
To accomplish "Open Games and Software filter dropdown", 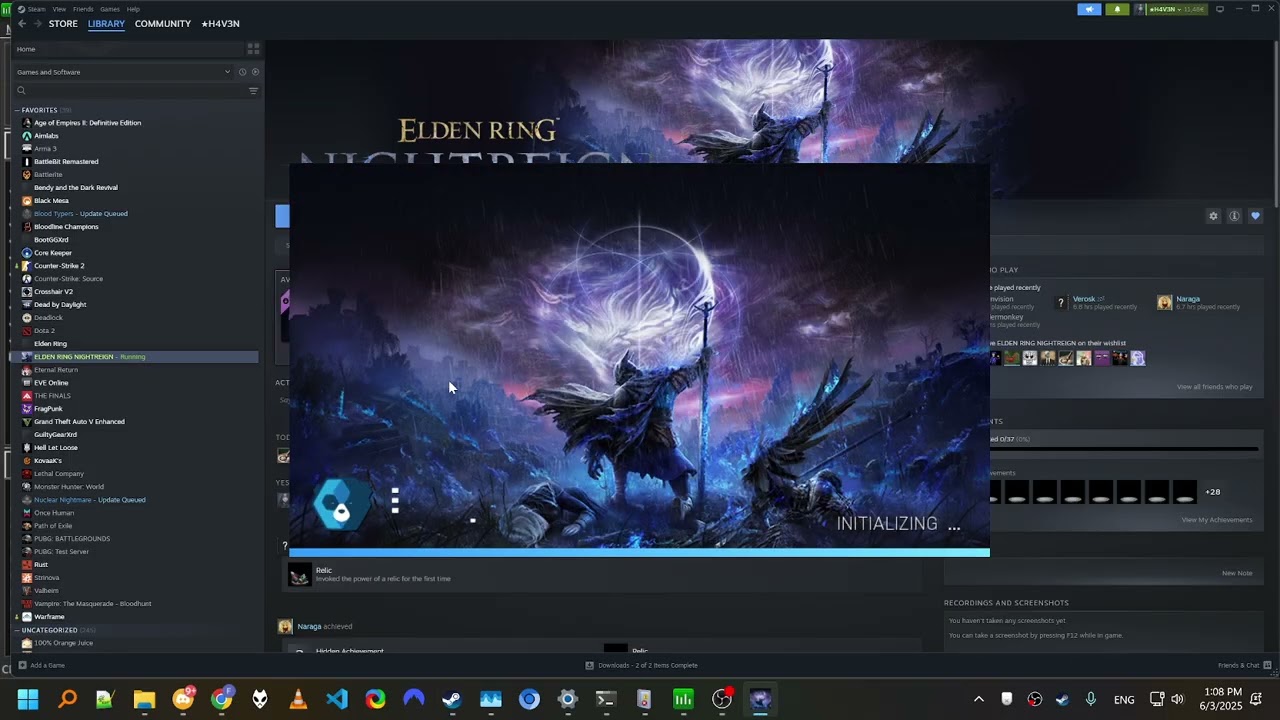I will [124, 72].
